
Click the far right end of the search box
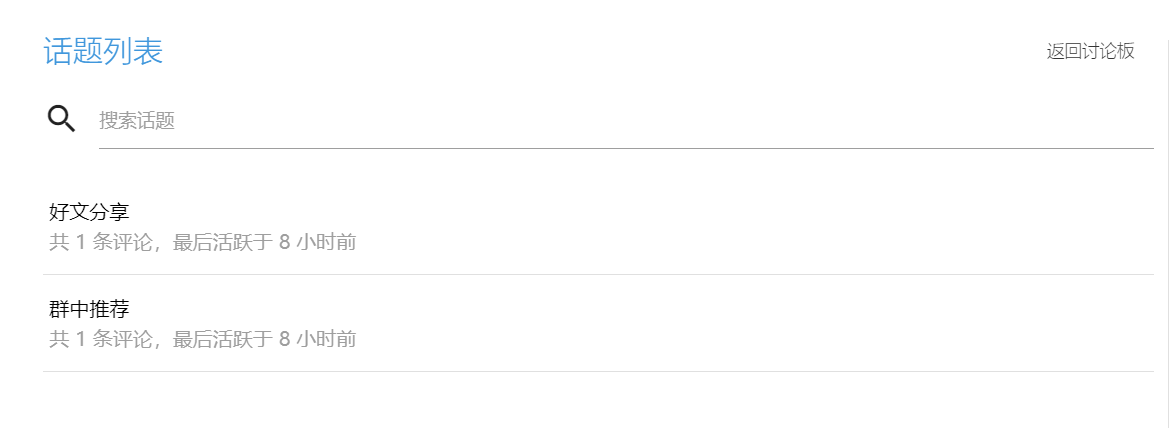1140,121
